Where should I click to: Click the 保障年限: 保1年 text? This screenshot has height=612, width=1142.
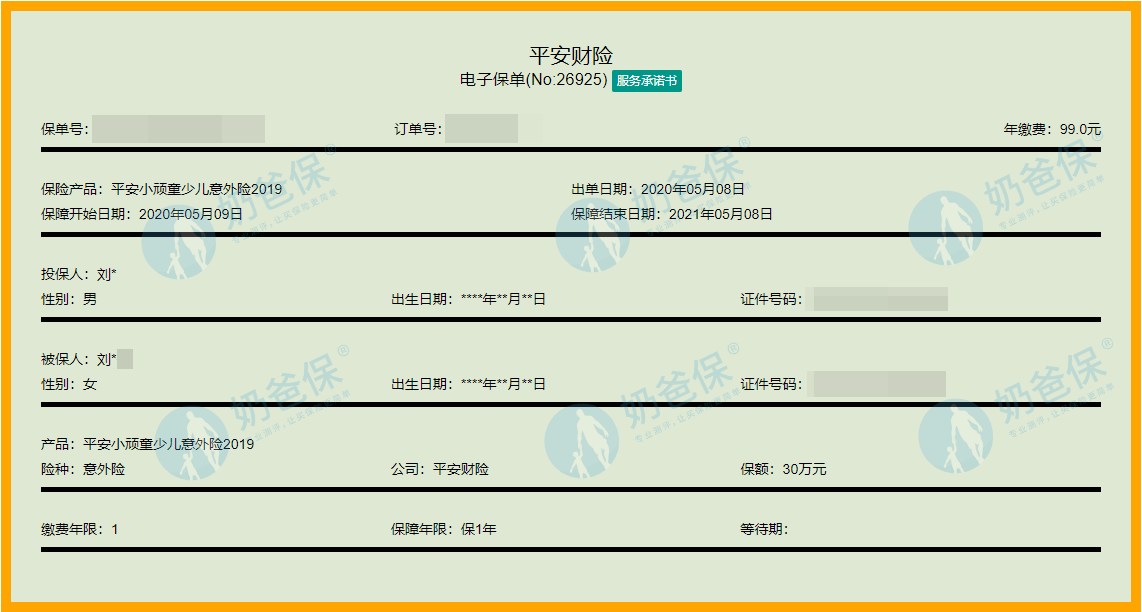coord(444,530)
